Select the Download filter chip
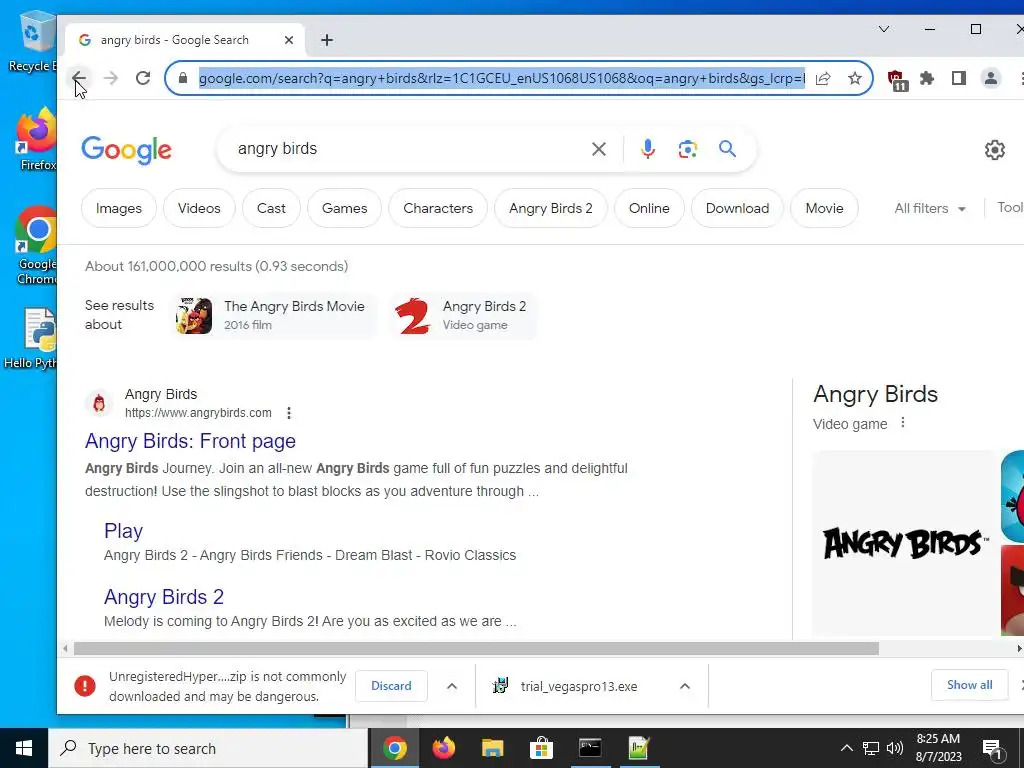Image resolution: width=1024 pixels, height=768 pixels. (737, 208)
